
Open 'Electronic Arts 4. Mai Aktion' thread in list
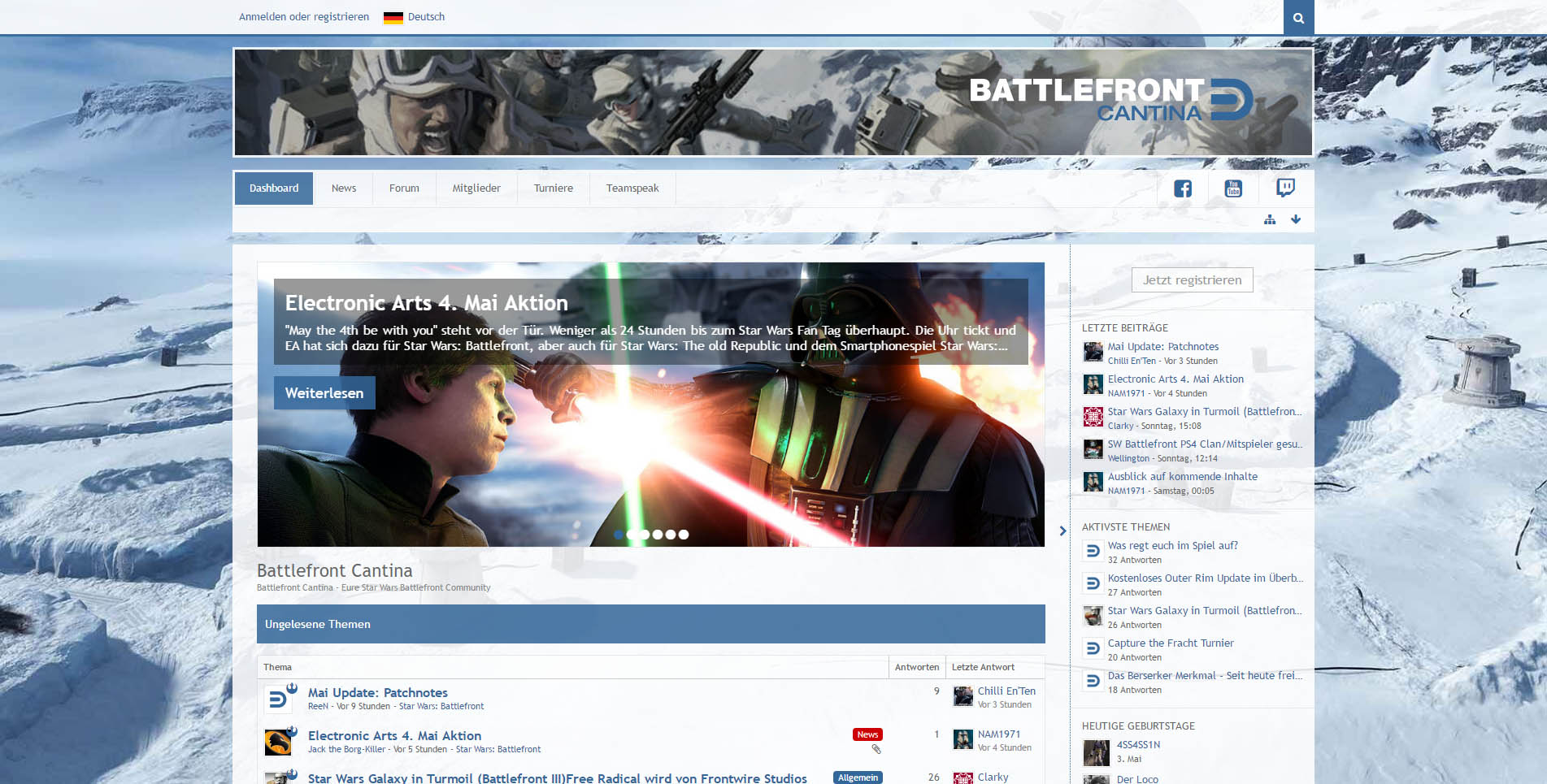coord(394,736)
